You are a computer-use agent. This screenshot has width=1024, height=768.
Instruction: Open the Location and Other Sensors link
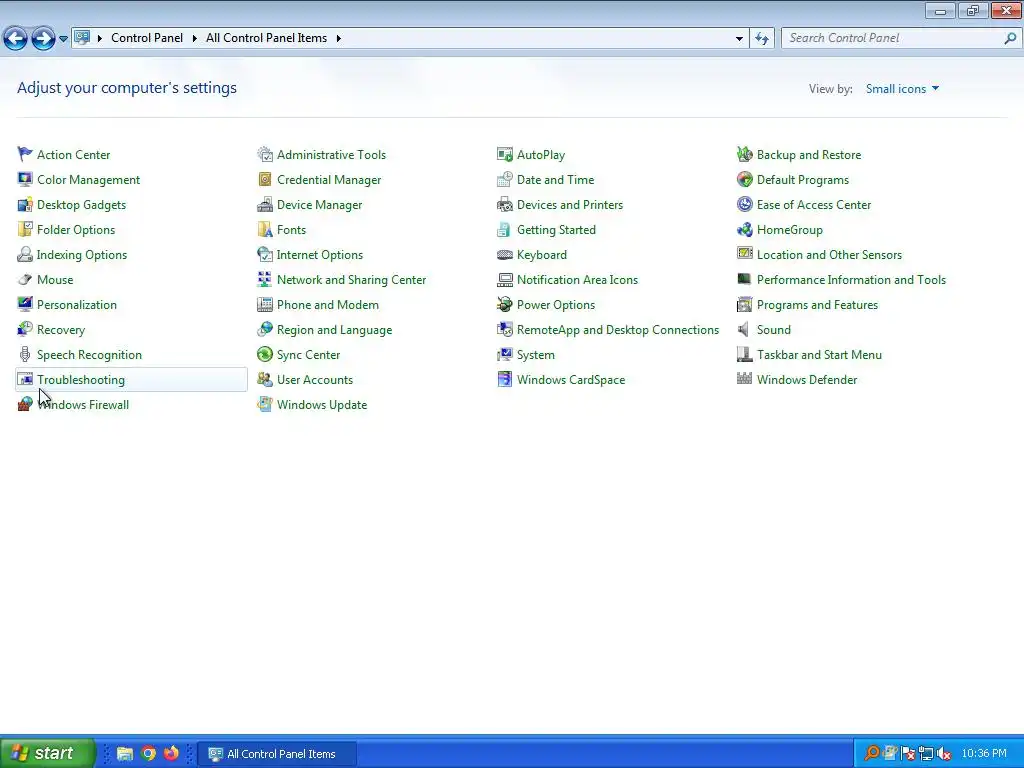(829, 255)
